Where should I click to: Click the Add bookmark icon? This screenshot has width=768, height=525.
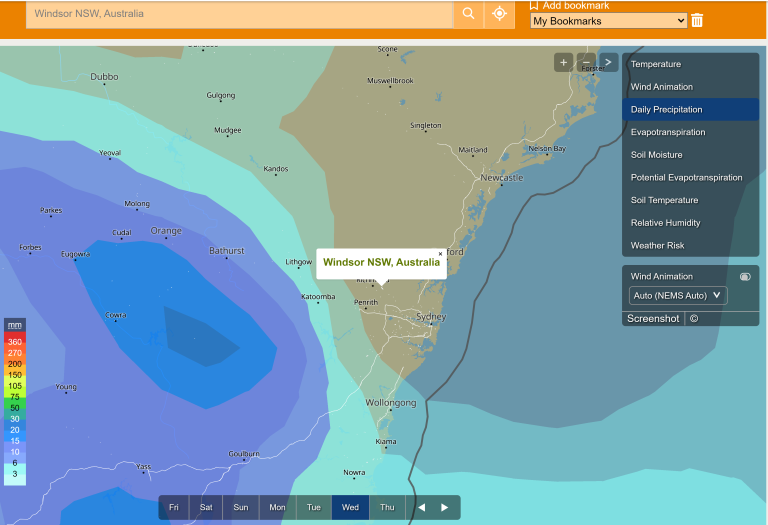point(534,5)
